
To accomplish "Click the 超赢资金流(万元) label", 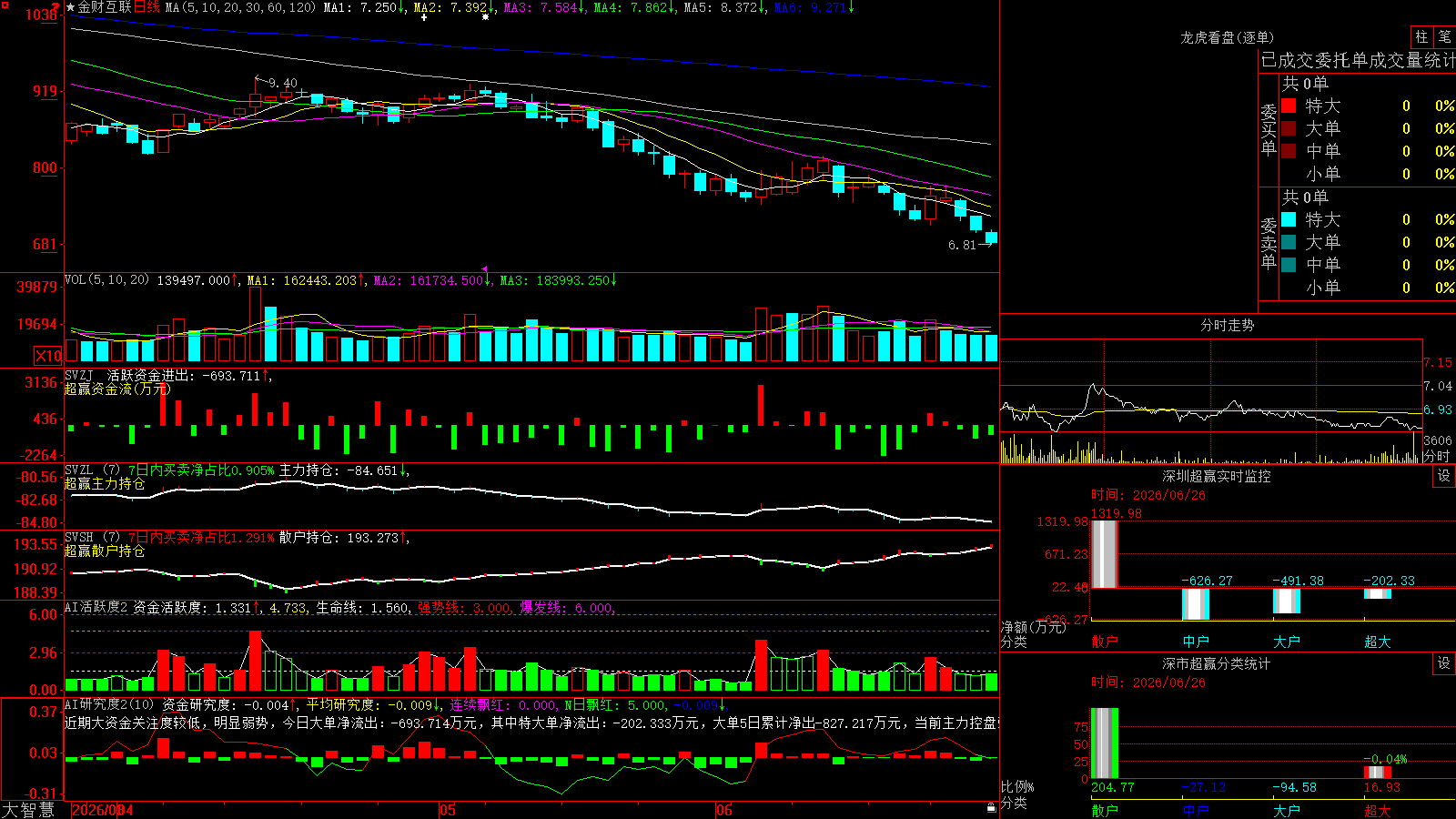I will tap(117, 389).
